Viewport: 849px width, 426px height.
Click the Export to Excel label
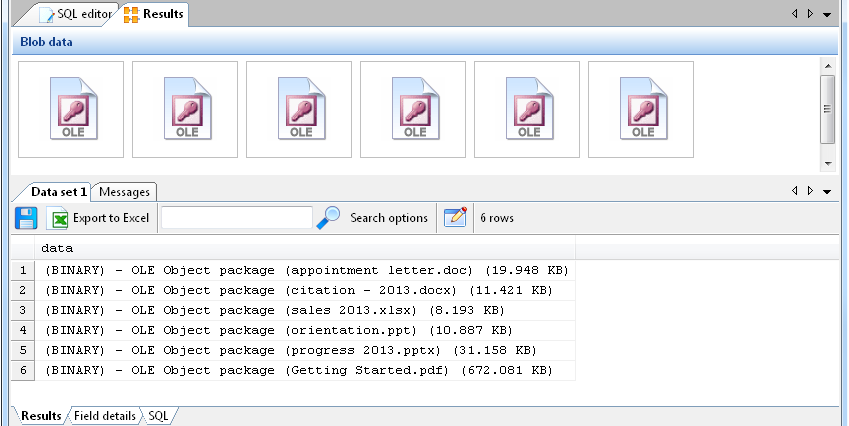[x=111, y=218]
